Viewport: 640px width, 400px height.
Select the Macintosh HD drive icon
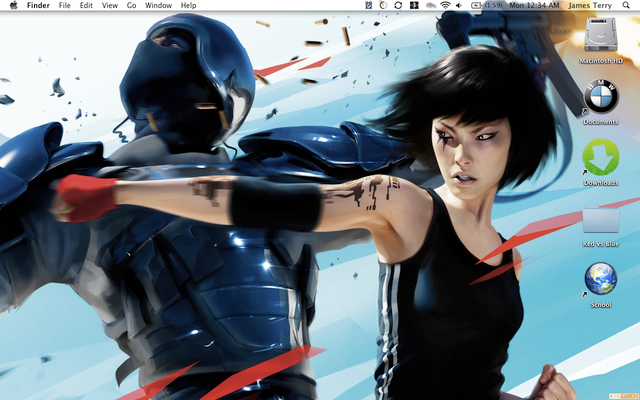click(600, 35)
